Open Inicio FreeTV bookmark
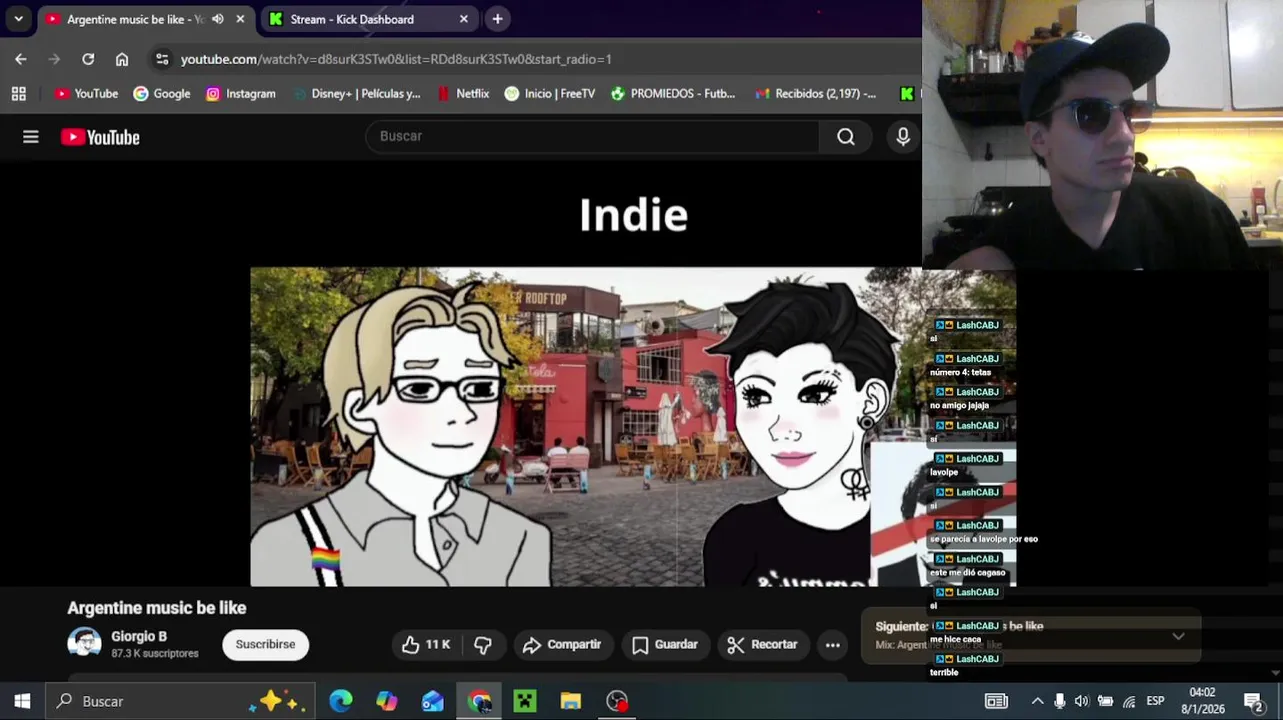Image resolution: width=1283 pixels, height=720 pixels. 550,93
